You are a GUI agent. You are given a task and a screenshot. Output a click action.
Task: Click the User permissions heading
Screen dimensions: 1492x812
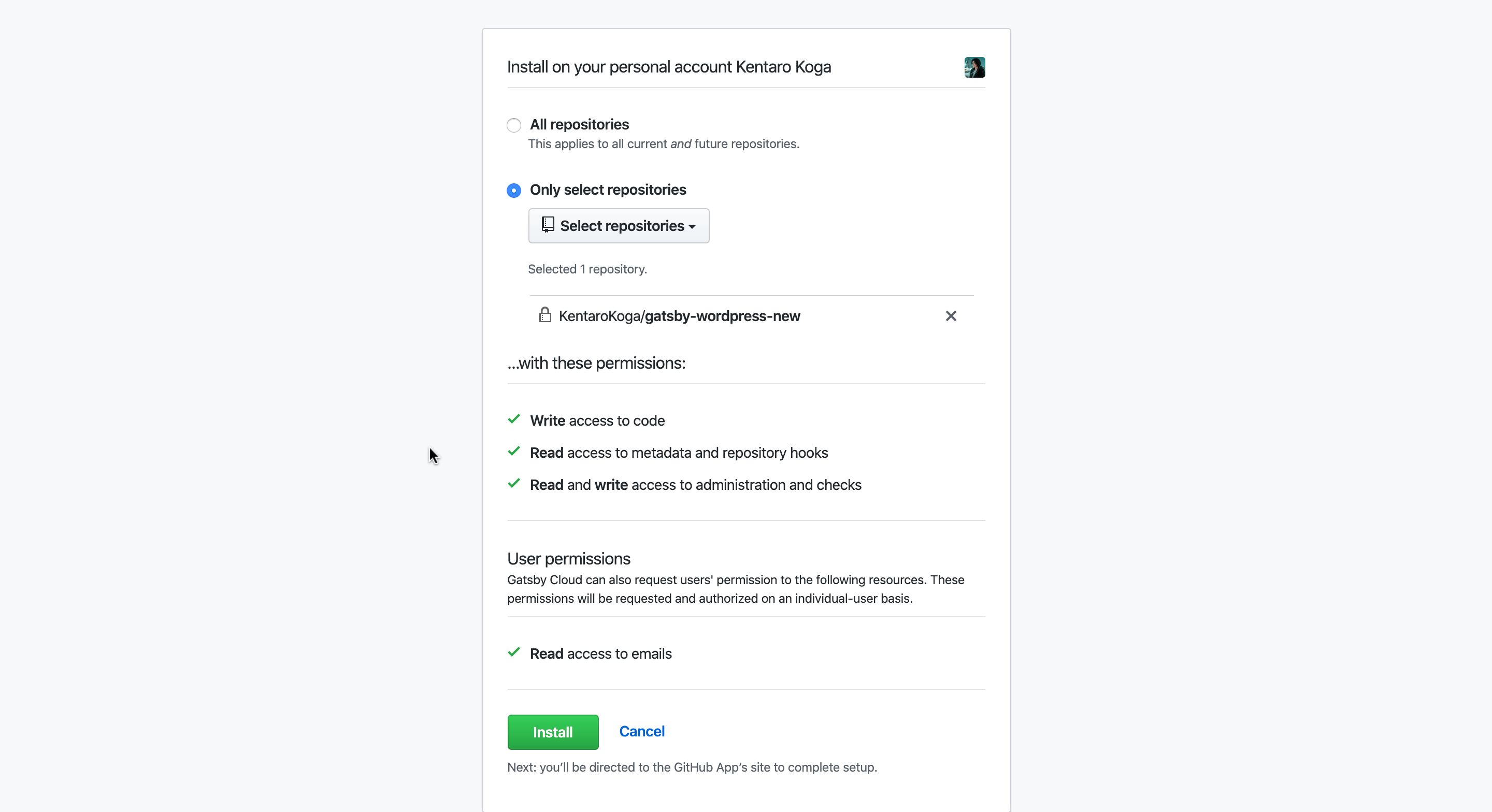(569, 559)
